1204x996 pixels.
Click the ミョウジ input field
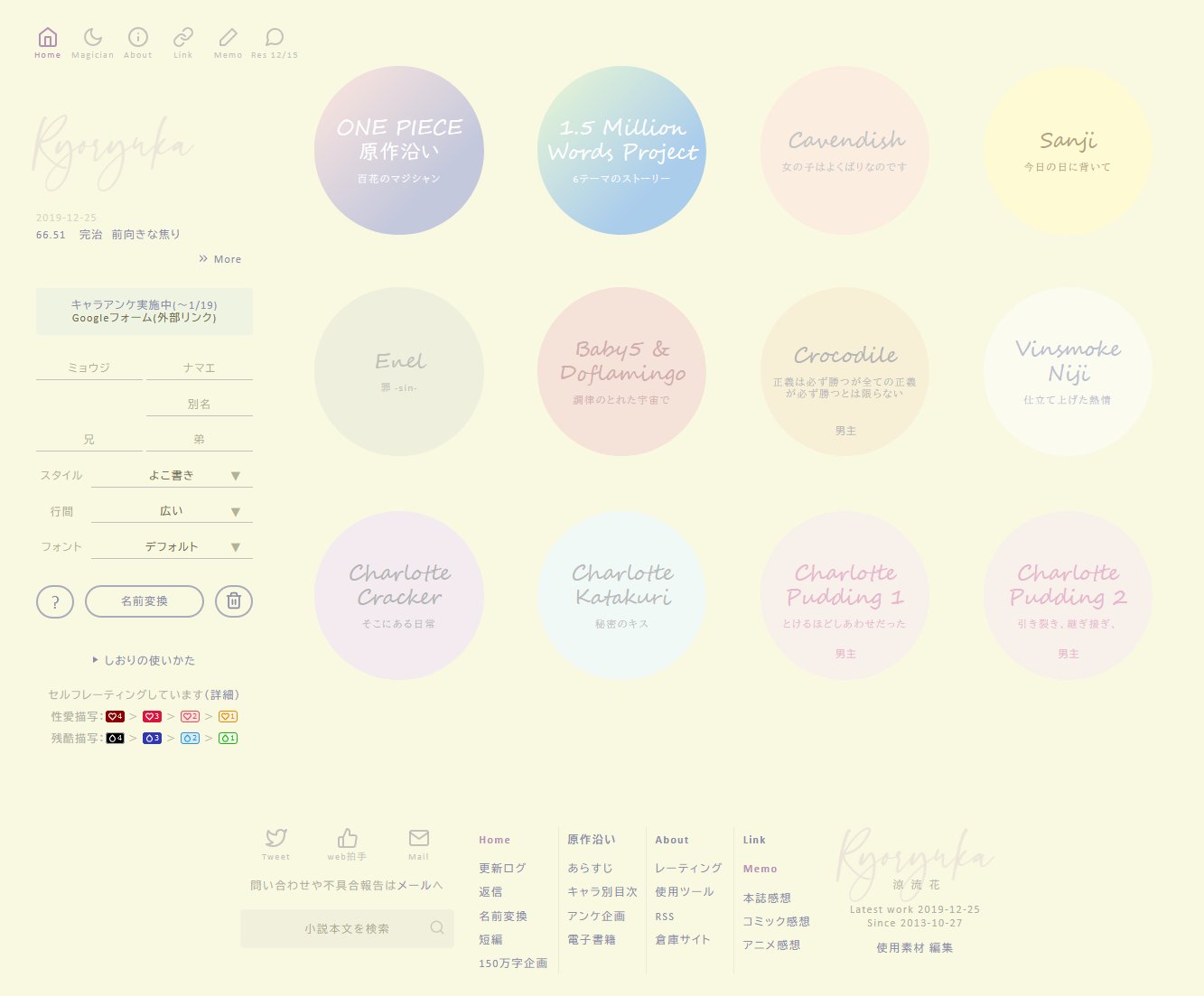coord(89,368)
